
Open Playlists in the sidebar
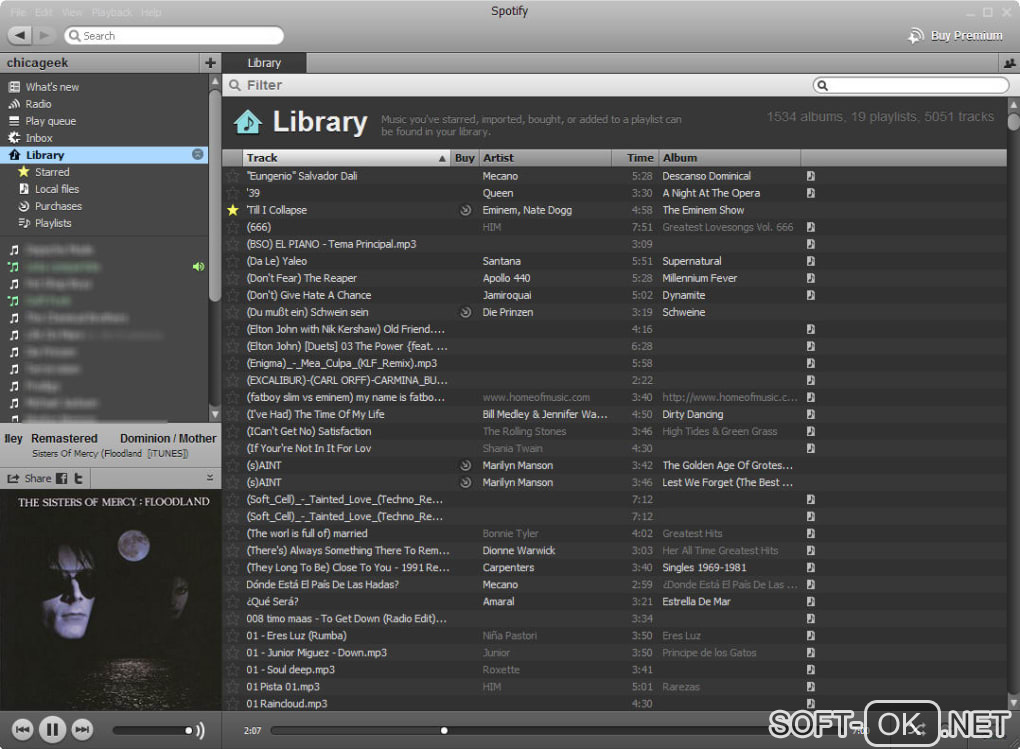point(53,223)
